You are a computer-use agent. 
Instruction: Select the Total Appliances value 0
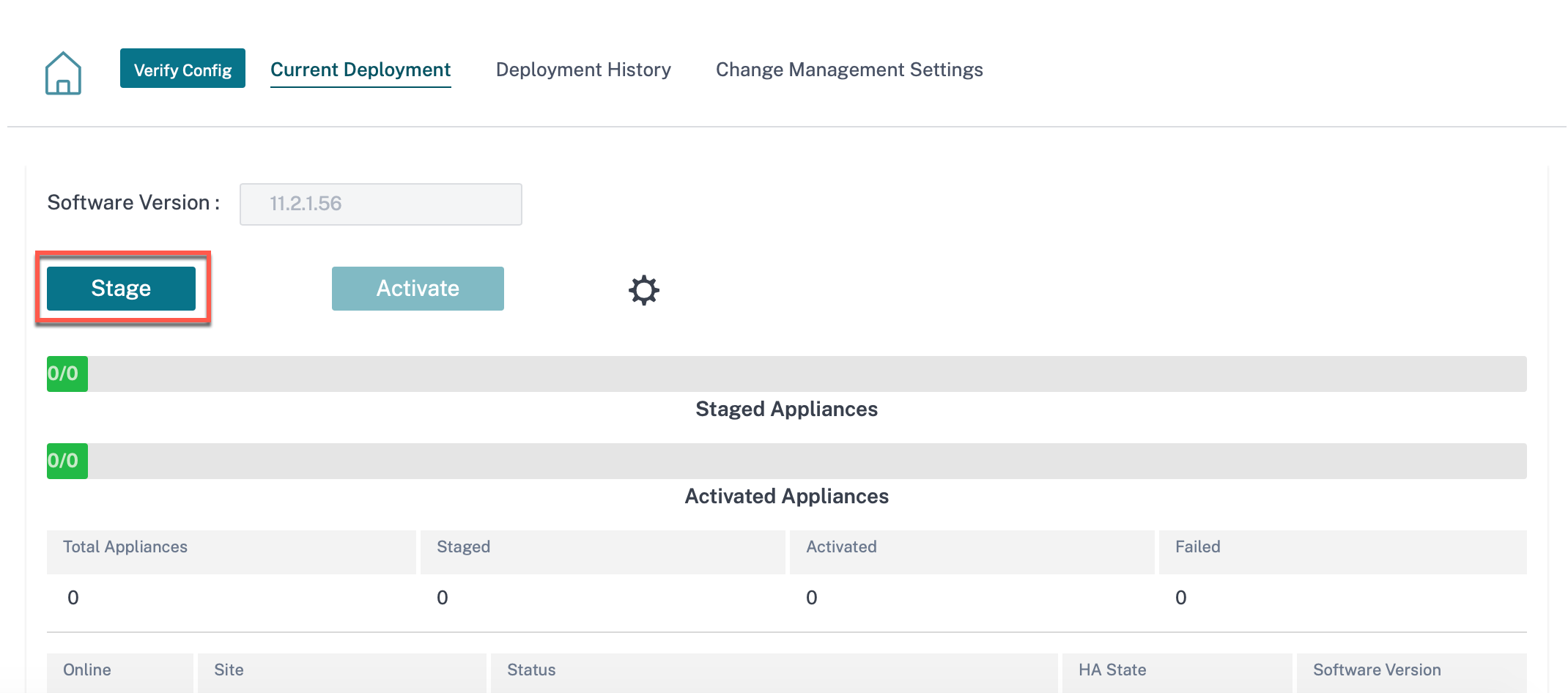point(73,598)
